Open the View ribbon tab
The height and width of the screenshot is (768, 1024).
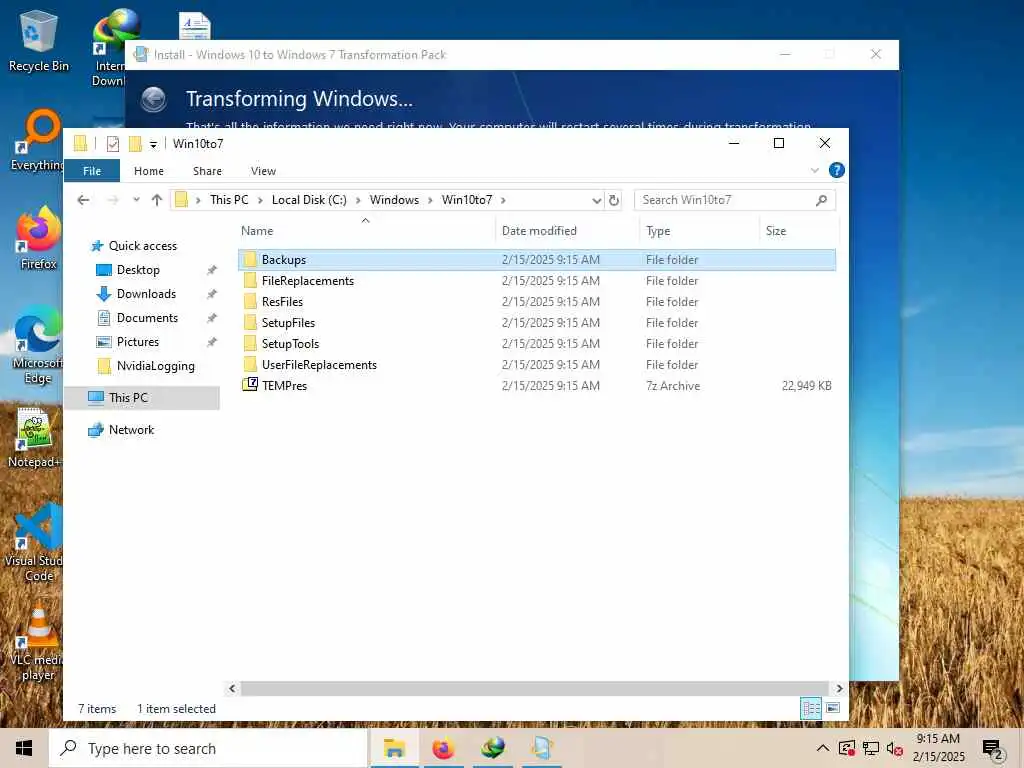click(263, 171)
